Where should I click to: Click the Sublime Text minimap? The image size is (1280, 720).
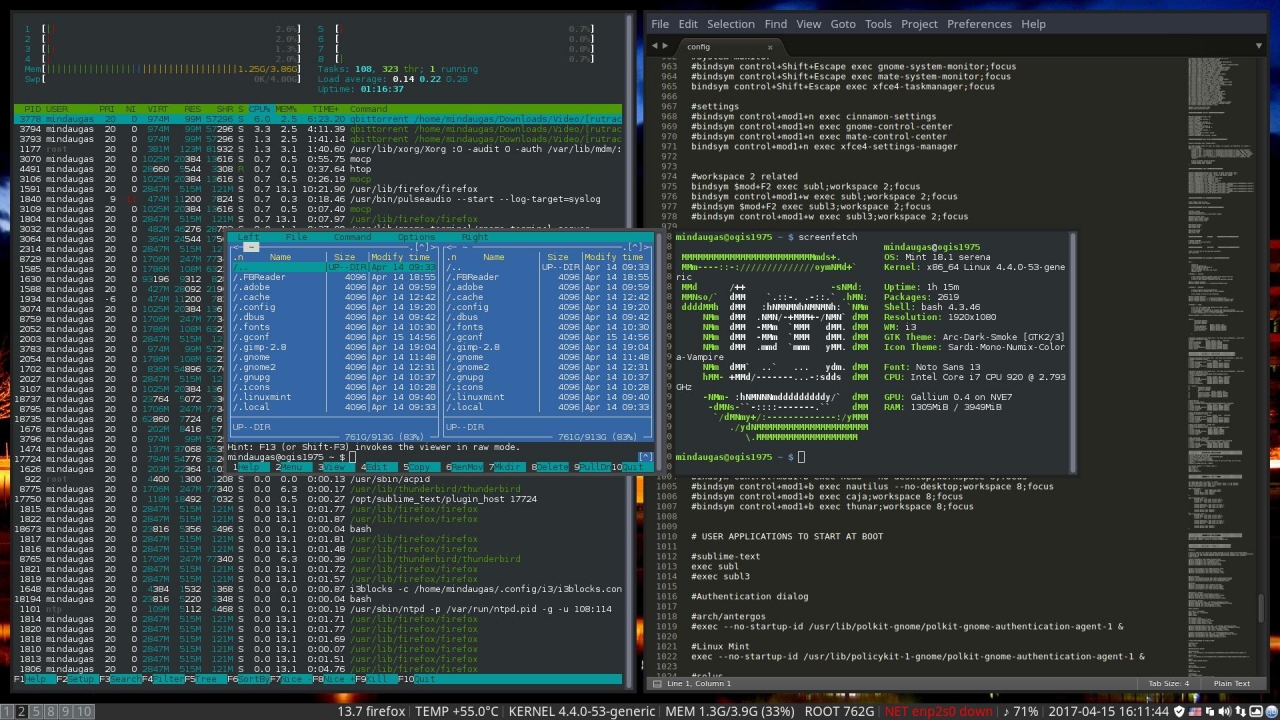click(1220, 365)
